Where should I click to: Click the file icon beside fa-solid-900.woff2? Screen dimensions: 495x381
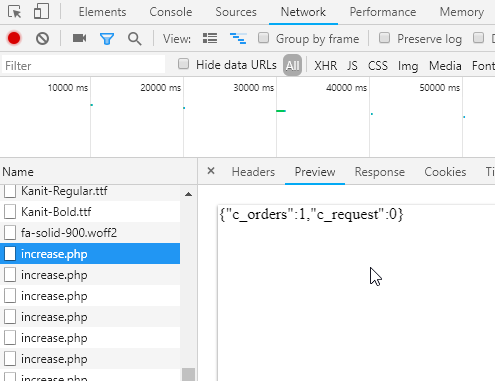[10, 233]
